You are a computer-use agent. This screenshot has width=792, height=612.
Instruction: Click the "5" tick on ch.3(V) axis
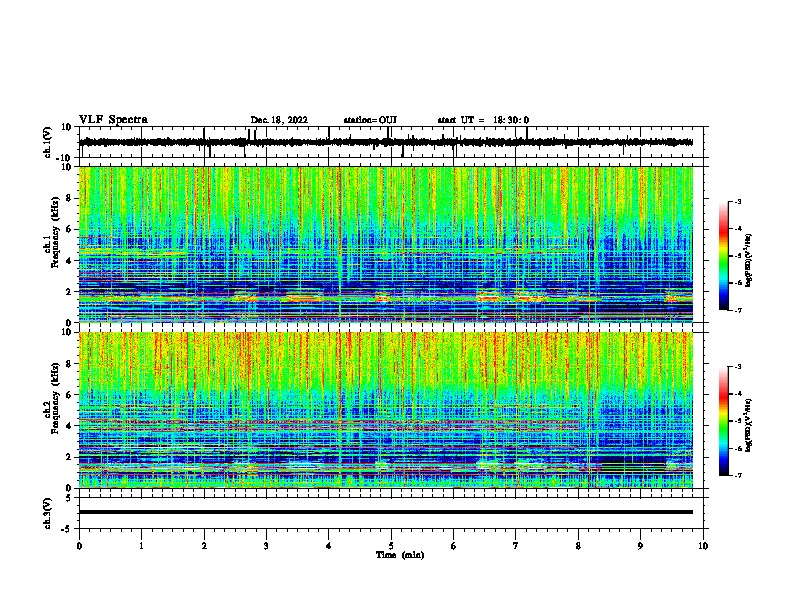(70, 497)
